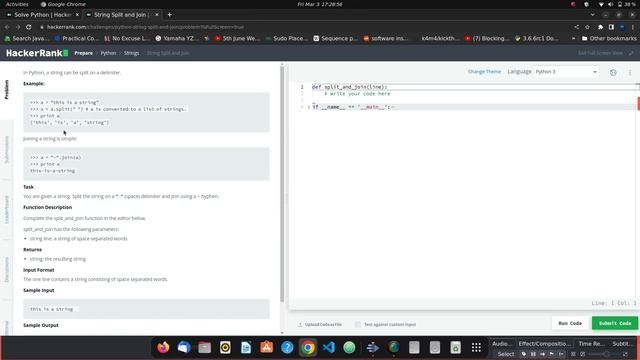Open the Strings breadcrumb link
Image resolution: width=640 pixels, height=360 pixels.
131,53
